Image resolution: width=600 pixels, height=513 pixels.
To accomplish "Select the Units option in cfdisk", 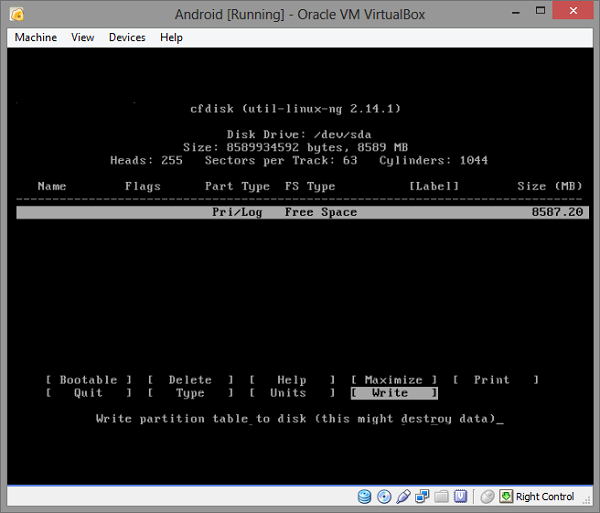I will (292, 393).
